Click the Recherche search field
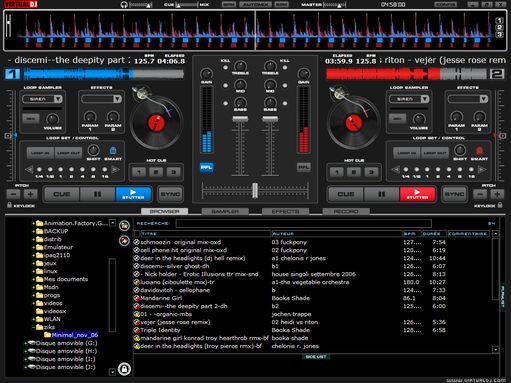 304,223
